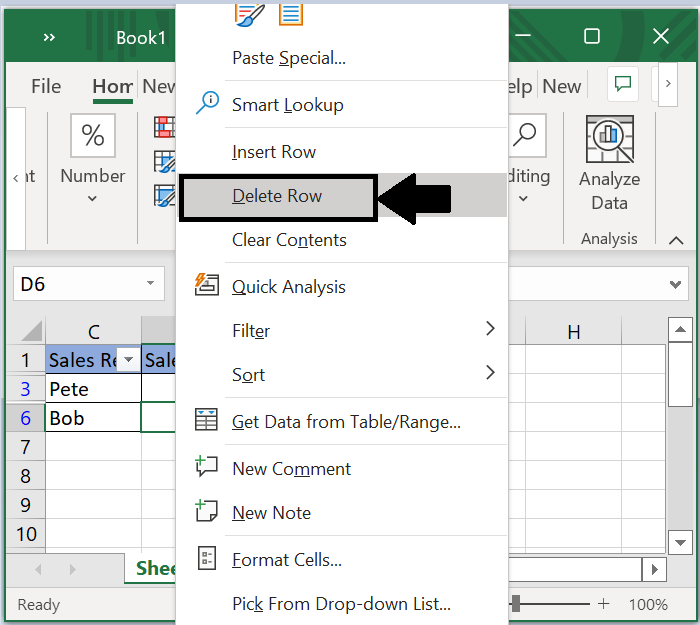700x625 pixels.
Task: Click the Smart Lookup magnifier icon
Action: (207, 103)
